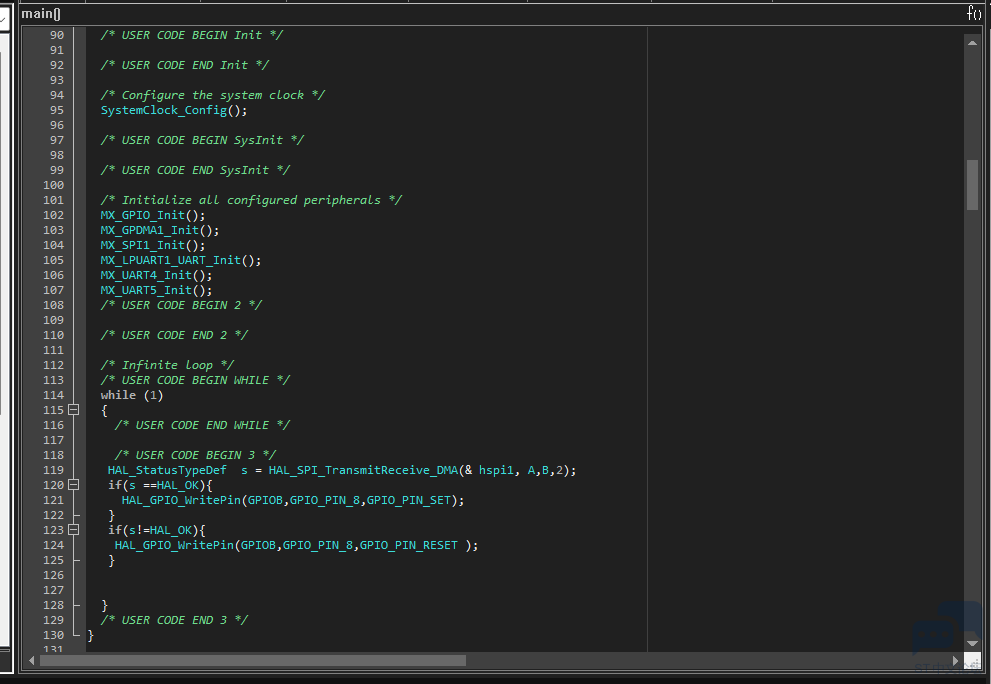Collapse the if block fold at line 120
Viewport: 991px width, 684px height.
pos(73,485)
